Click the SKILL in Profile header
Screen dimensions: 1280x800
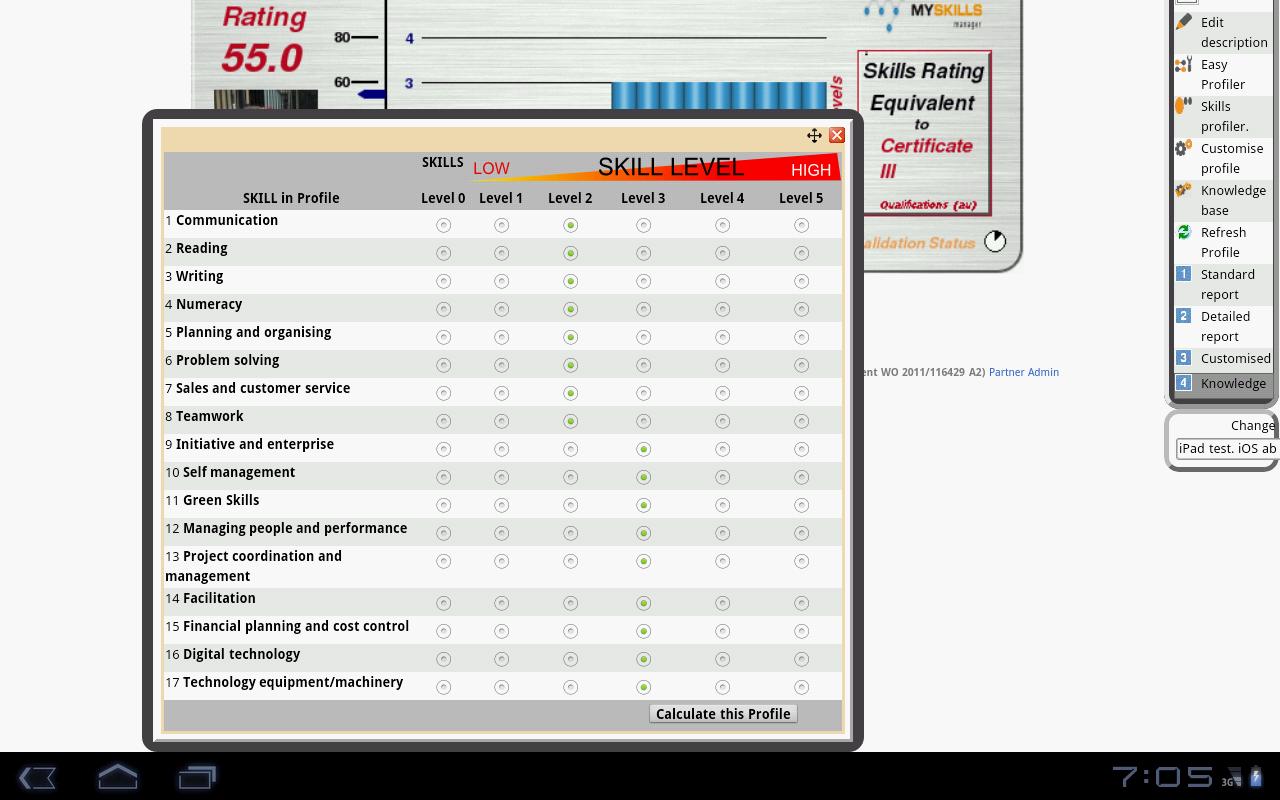tap(291, 198)
